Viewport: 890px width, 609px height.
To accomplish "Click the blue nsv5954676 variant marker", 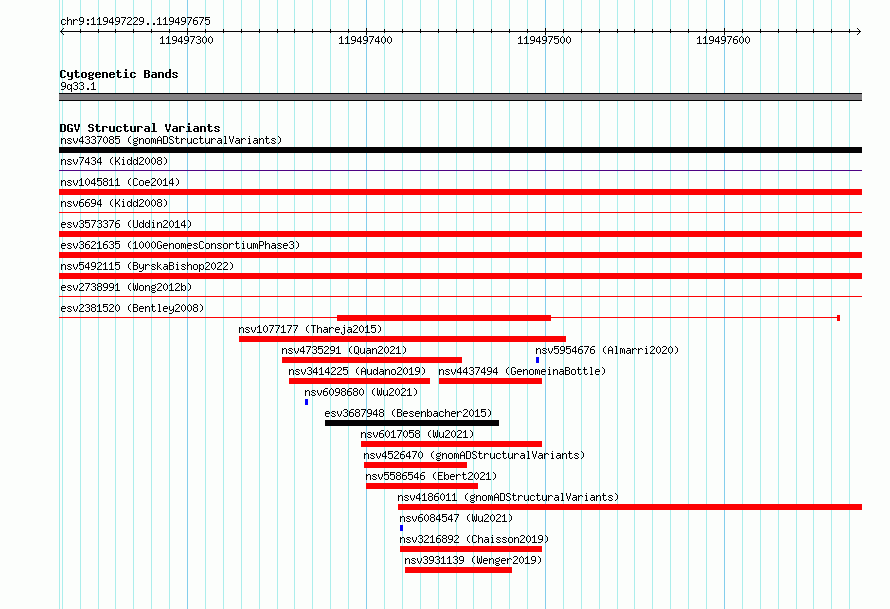I will 538,360.
